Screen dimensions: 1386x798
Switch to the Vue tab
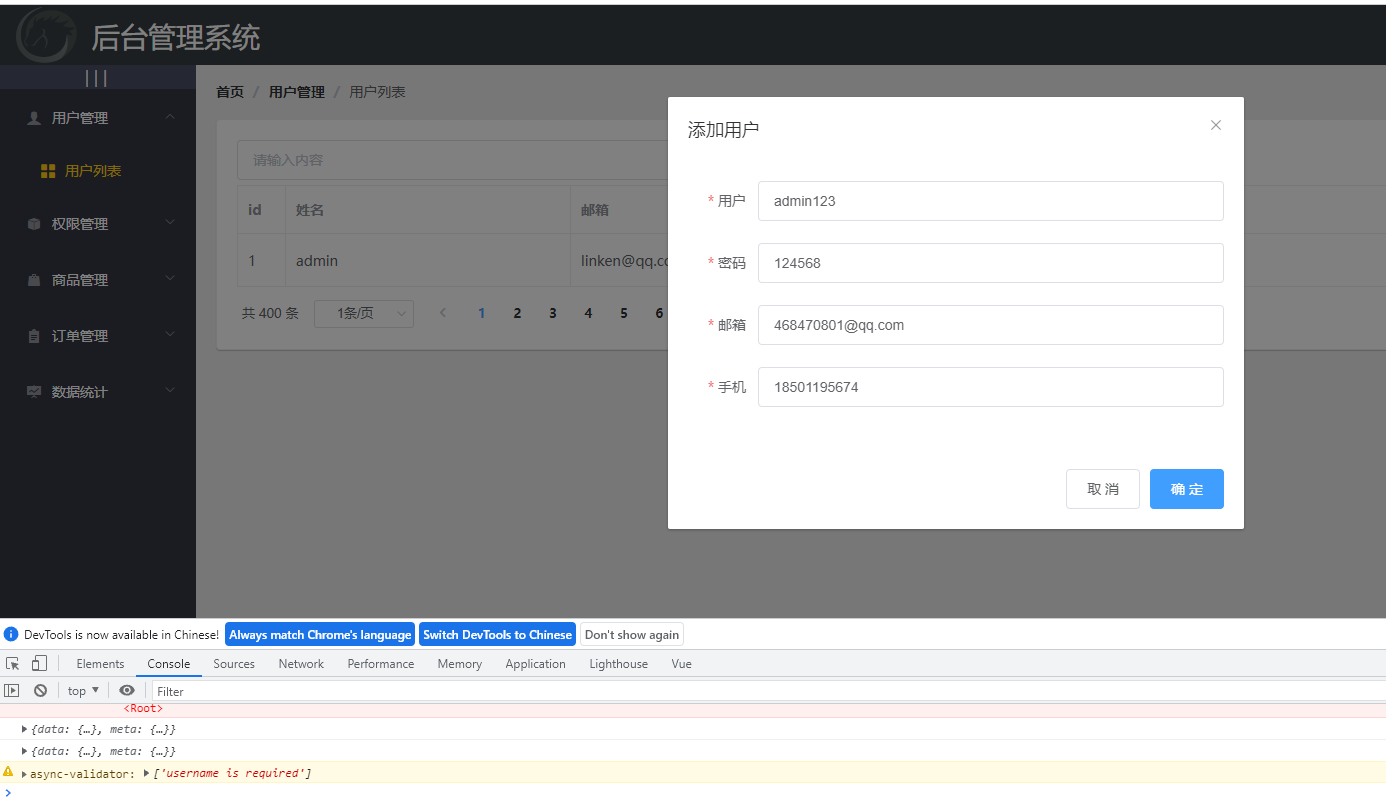click(681, 664)
